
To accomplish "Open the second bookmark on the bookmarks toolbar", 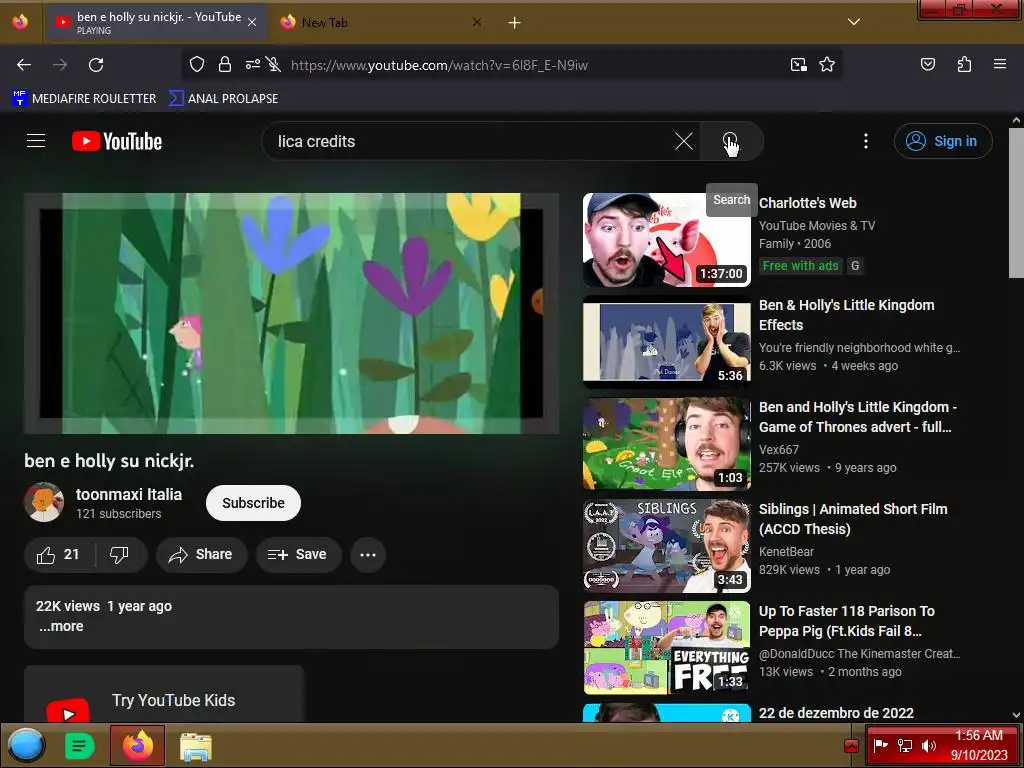I will point(223,99).
